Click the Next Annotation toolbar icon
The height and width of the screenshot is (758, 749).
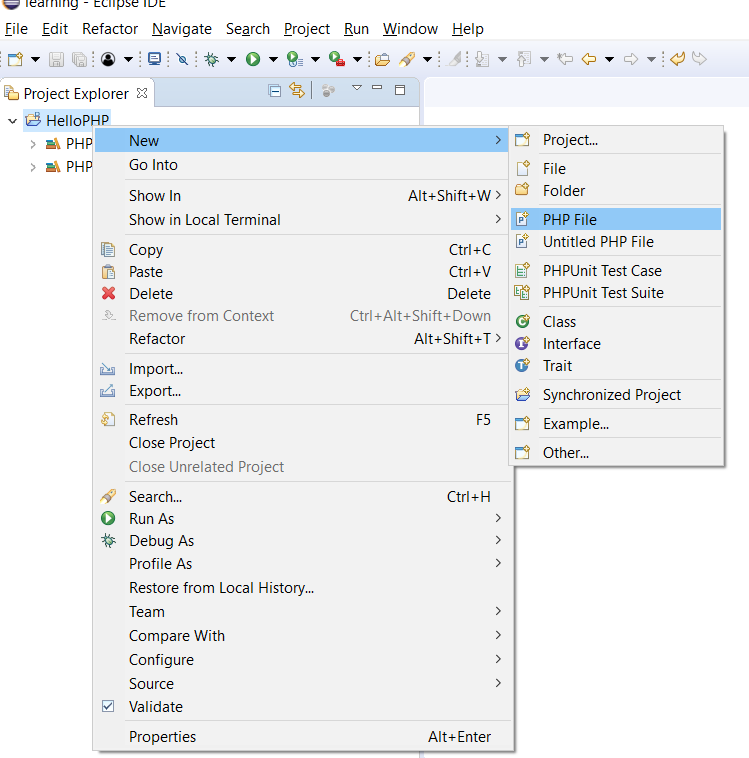point(482,59)
